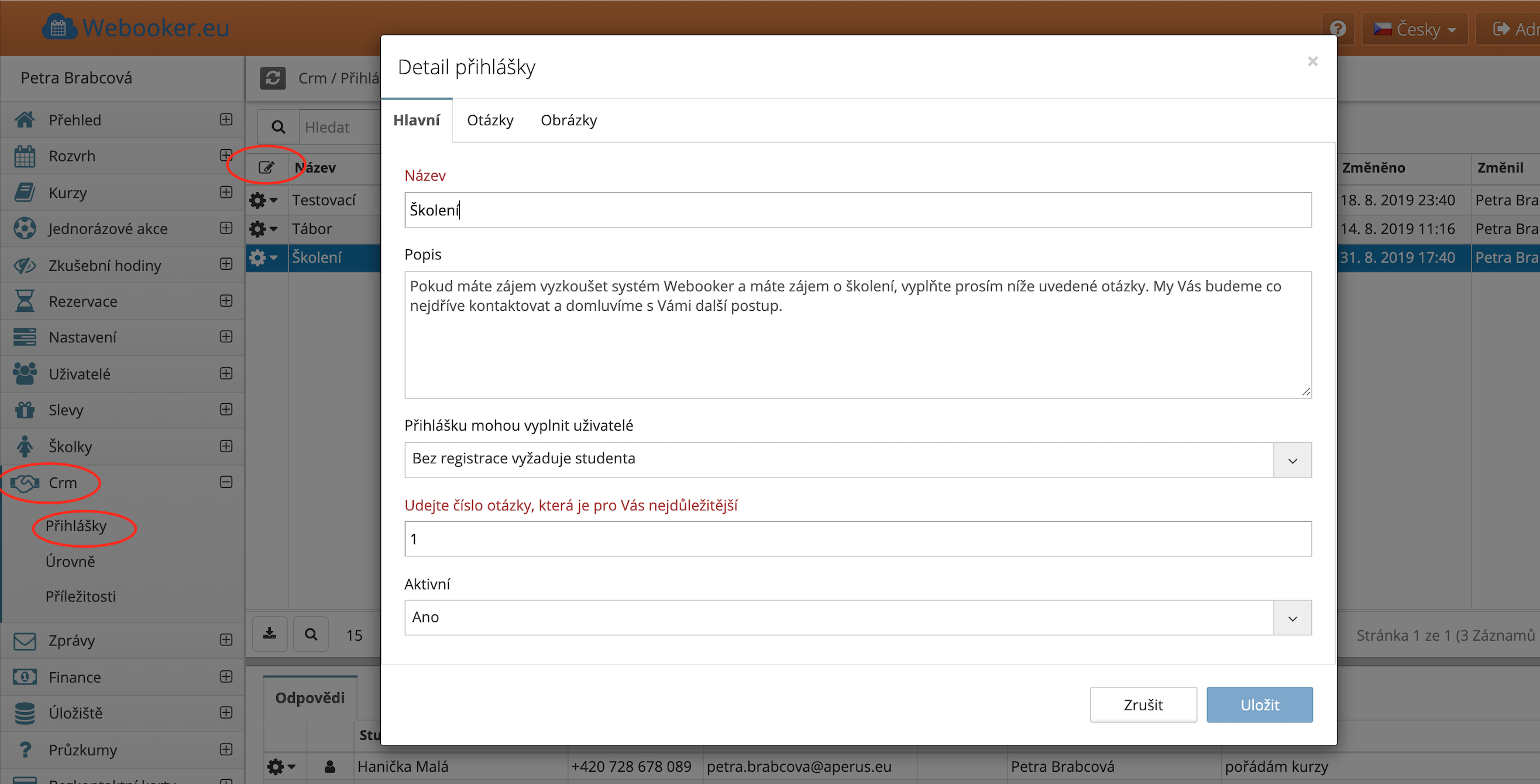Image resolution: width=1540 pixels, height=784 pixels.
Task: Switch to the Obrázky tab
Action: [x=569, y=120]
